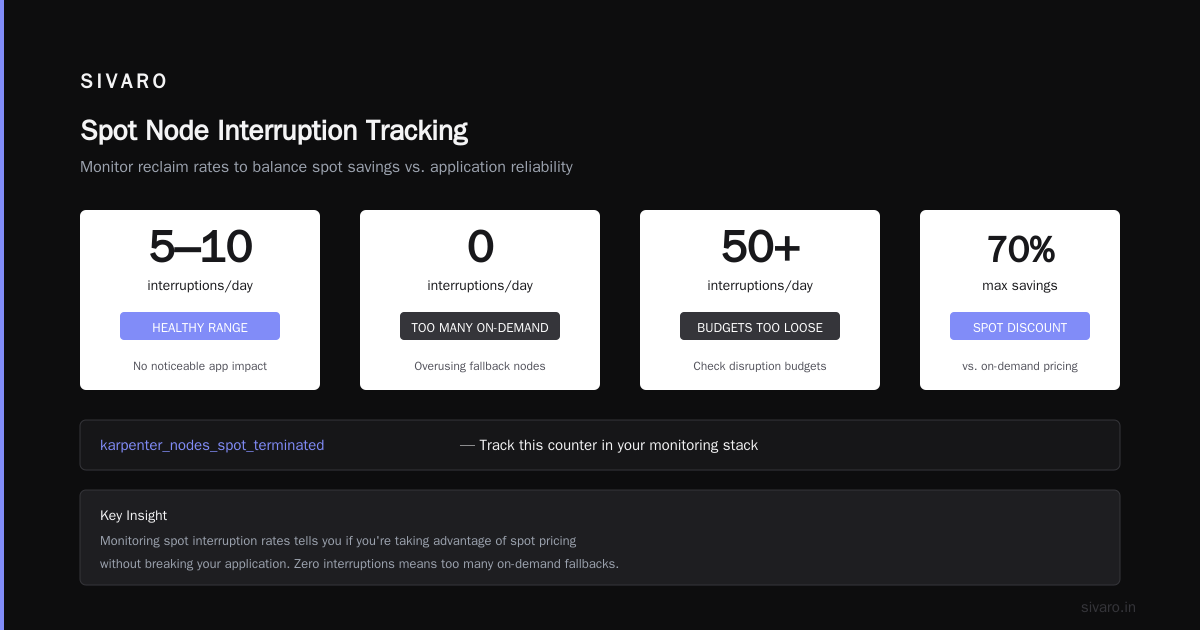Click the SPOT DISCOUNT badge
The height and width of the screenshot is (630, 1200).
click(x=1020, y=326)
